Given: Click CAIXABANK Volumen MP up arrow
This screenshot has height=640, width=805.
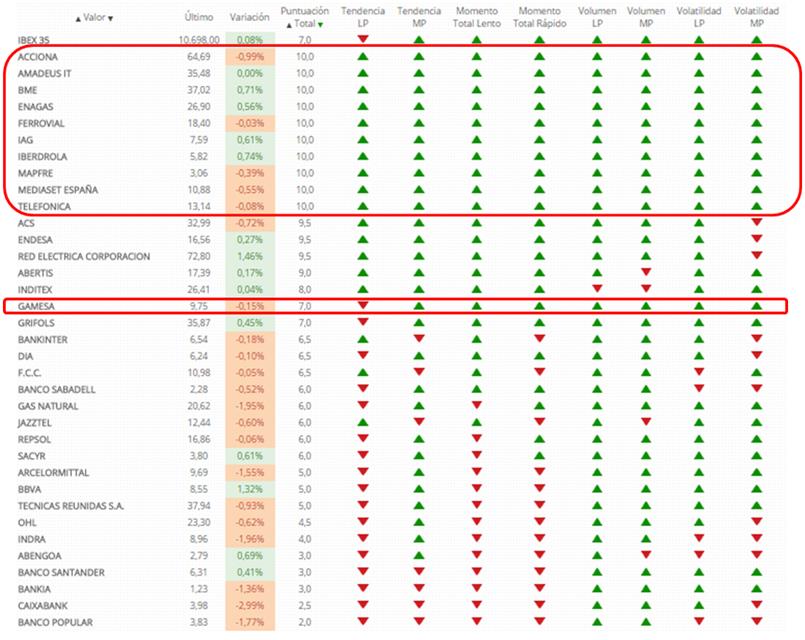Looking at the screenshot, I should click(x=646, y=605).
